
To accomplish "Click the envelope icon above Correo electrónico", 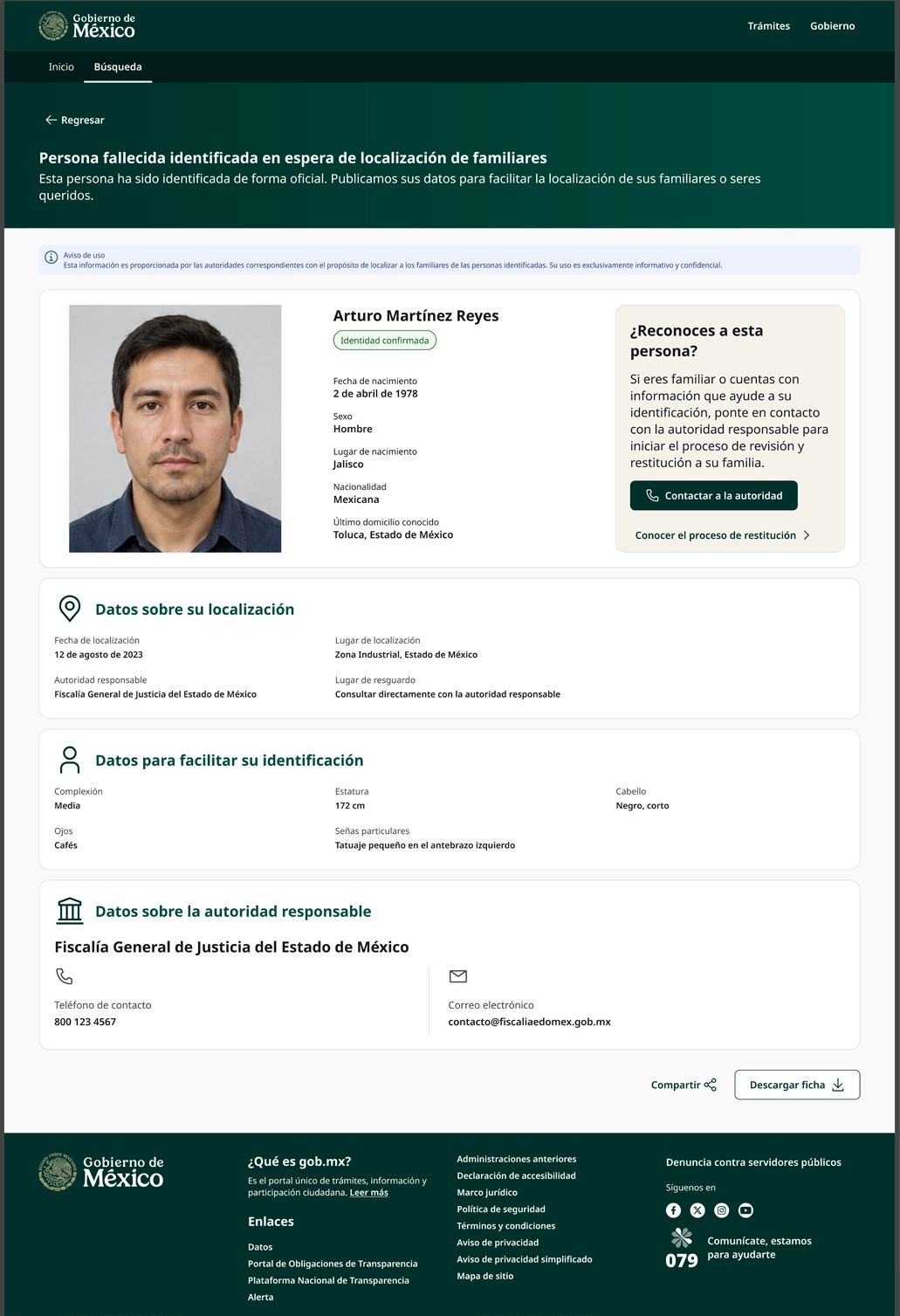I will point(458,976).
